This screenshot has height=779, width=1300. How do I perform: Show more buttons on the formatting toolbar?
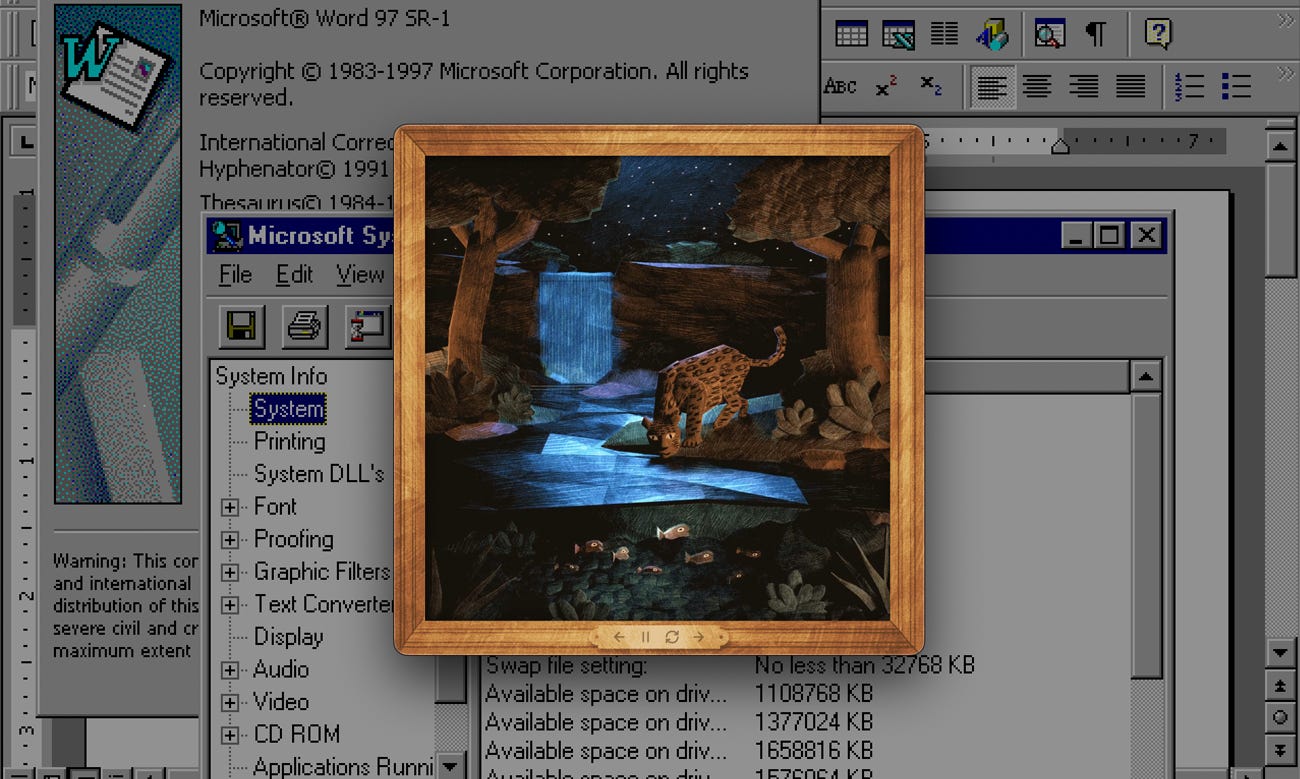click(1284, 73)
